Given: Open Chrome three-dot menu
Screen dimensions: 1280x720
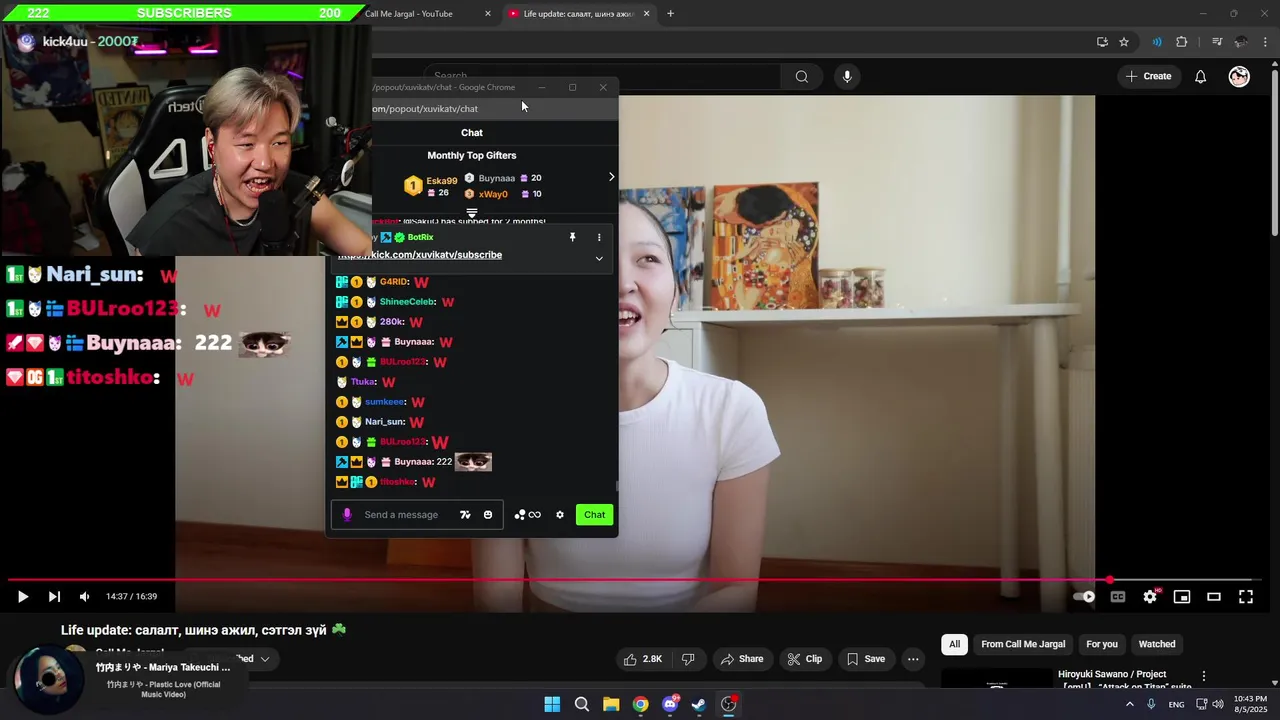Looking at the screenshot, I should 1266,42.
